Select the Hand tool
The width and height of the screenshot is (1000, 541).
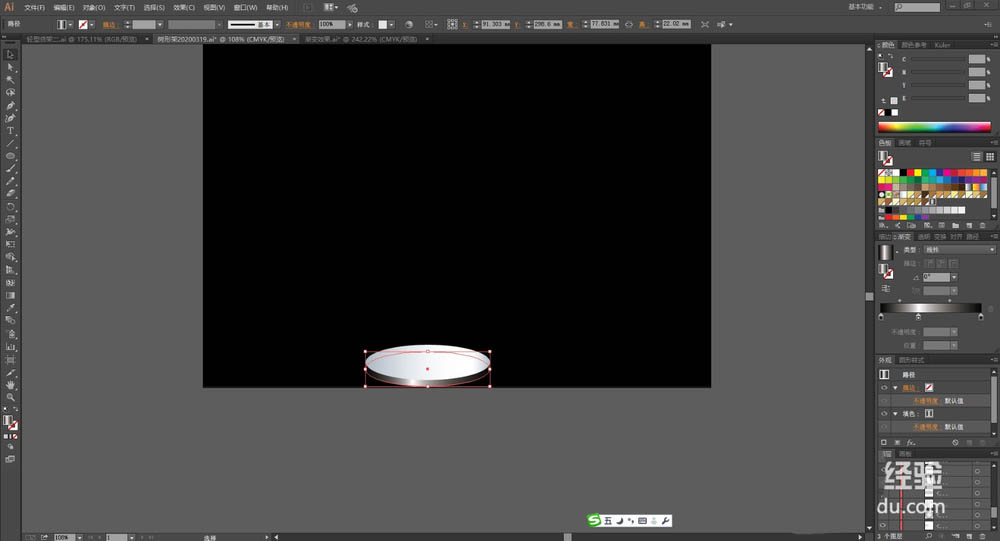point(10,385)
